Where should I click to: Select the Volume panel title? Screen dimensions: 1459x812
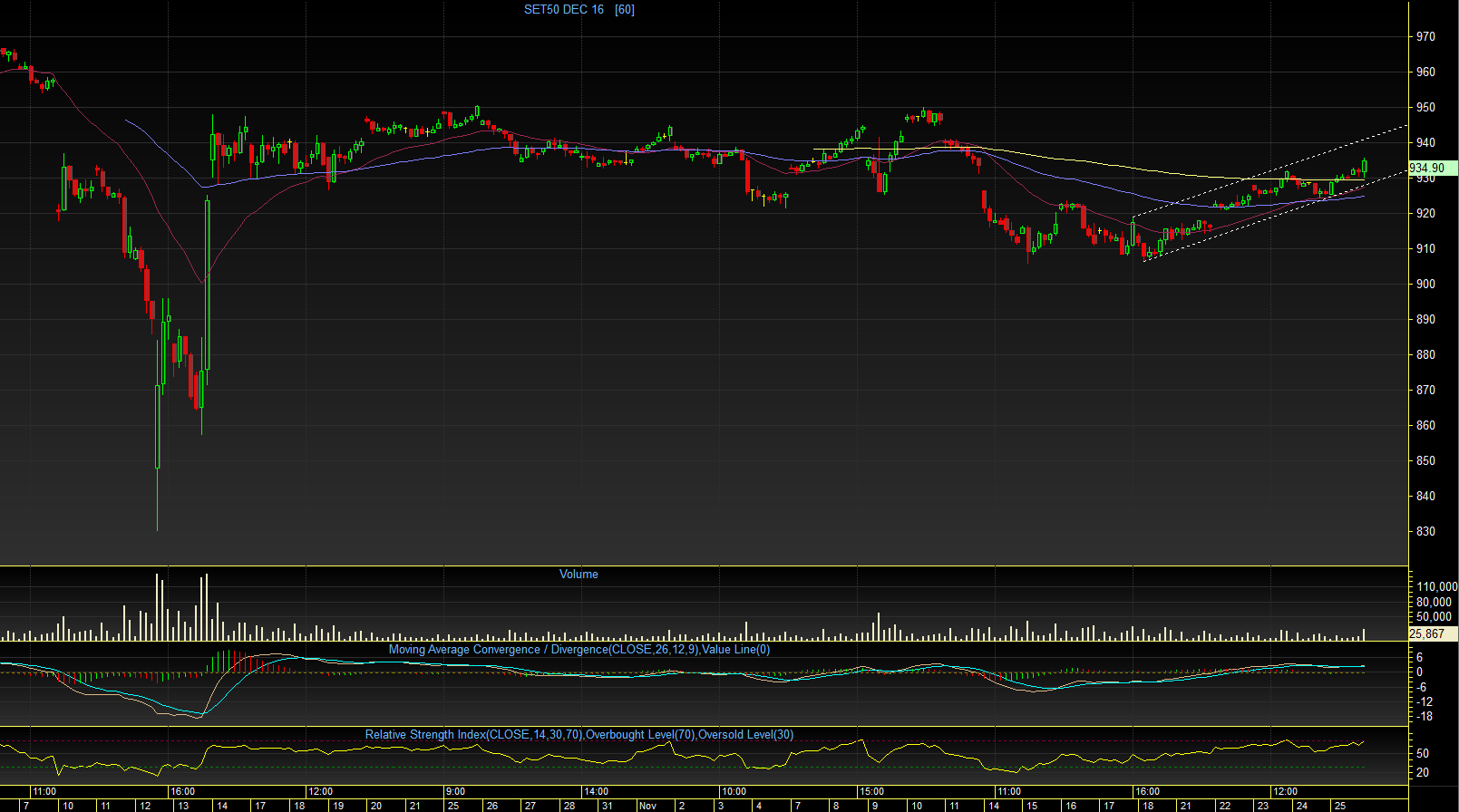(x=579, y=575)
